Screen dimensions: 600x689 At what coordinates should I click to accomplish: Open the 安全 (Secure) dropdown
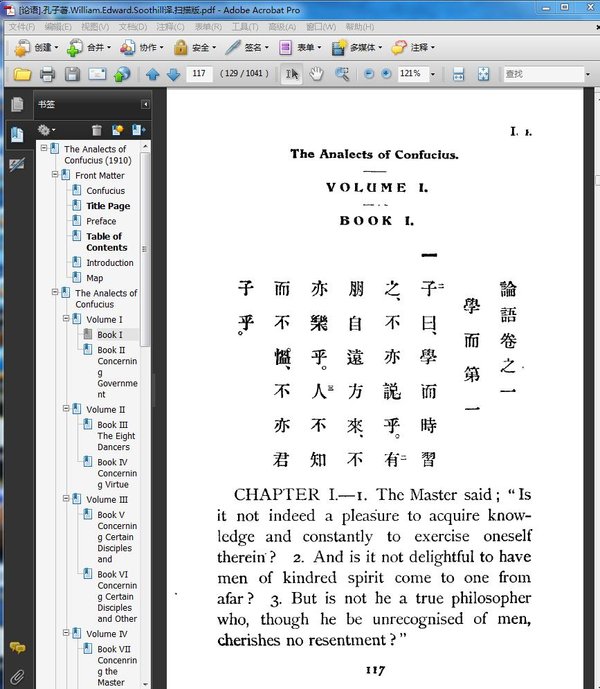coord(194,47)
